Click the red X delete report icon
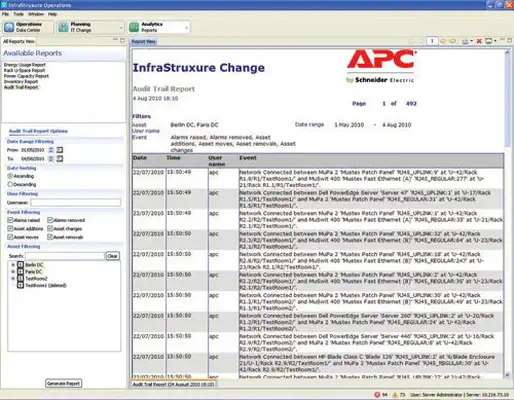 click(x=479, y=41)
